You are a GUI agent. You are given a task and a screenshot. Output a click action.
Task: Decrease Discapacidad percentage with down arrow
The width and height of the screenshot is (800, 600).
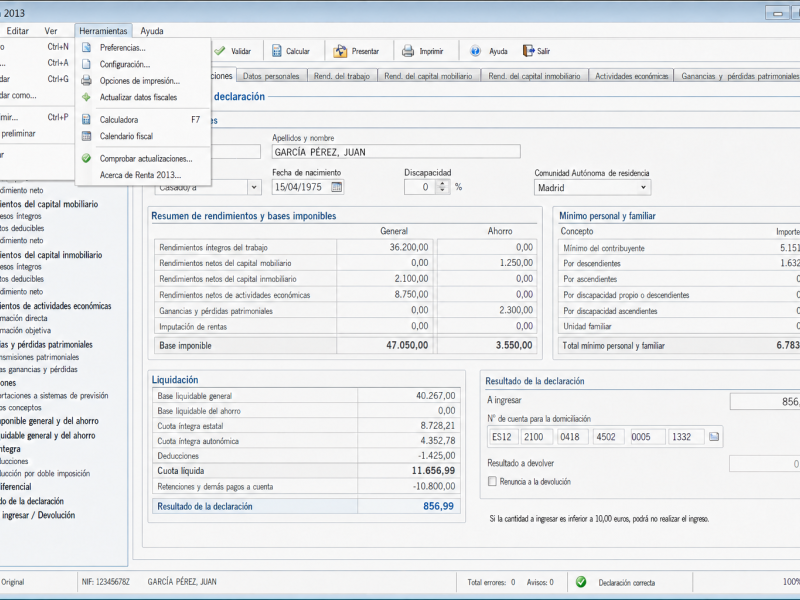(442, 191)
